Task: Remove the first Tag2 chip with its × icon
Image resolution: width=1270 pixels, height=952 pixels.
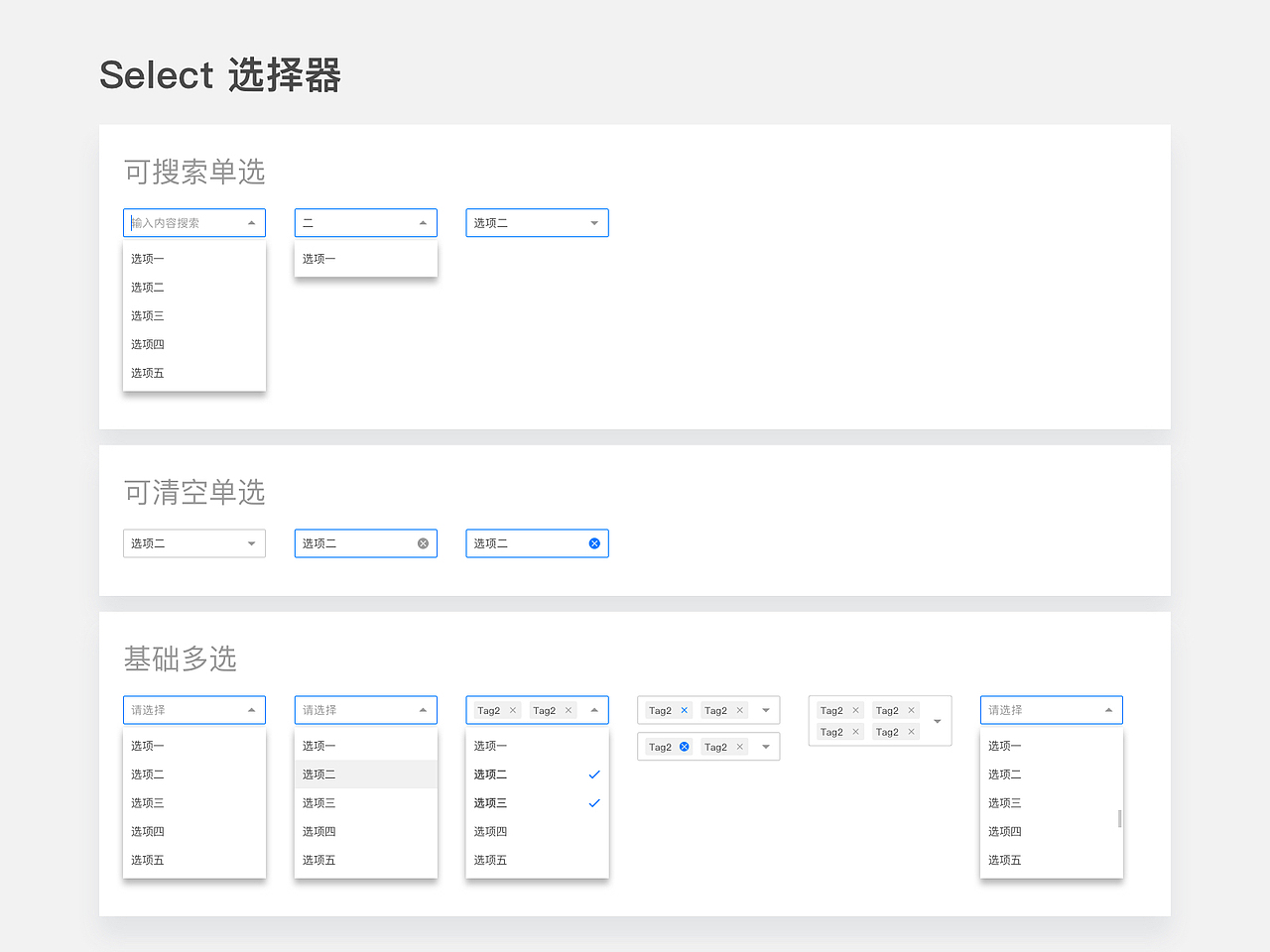Action: (511, 710)
